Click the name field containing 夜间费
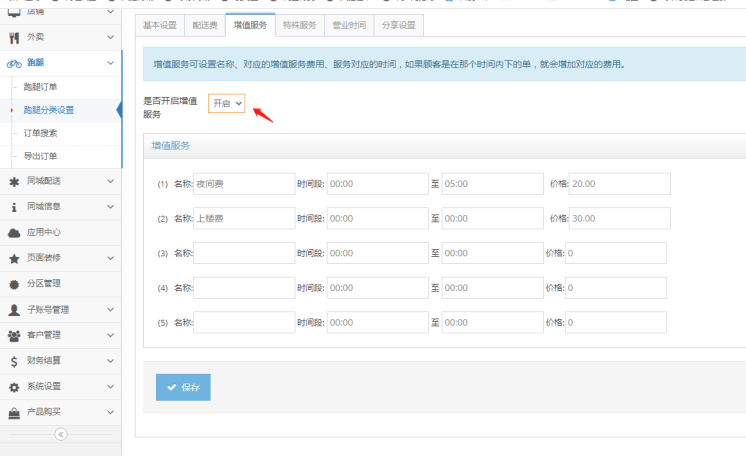Screen dimensions: 746x456 [x=244, y=184]
